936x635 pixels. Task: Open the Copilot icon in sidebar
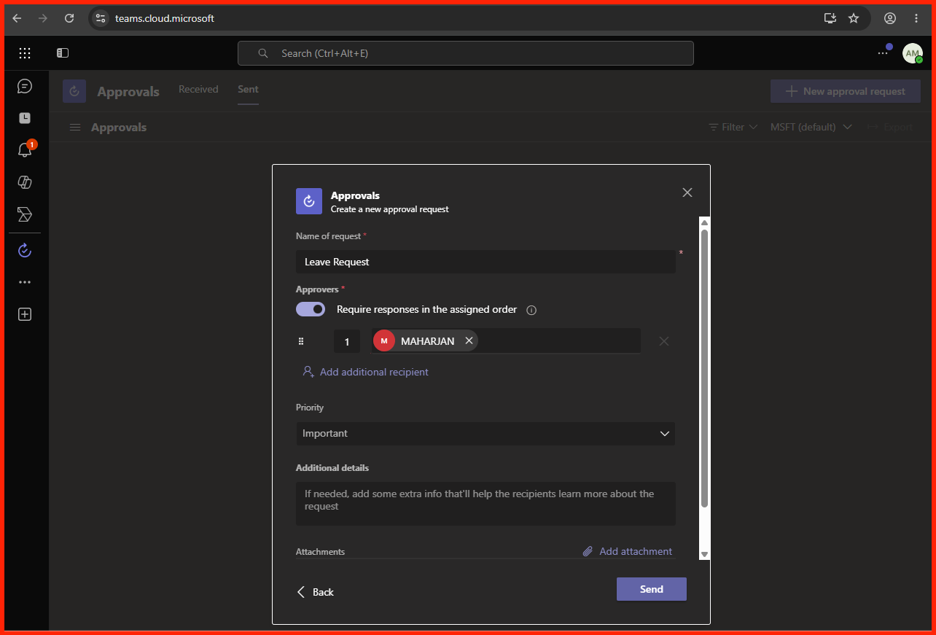click(x=24, y=183)
